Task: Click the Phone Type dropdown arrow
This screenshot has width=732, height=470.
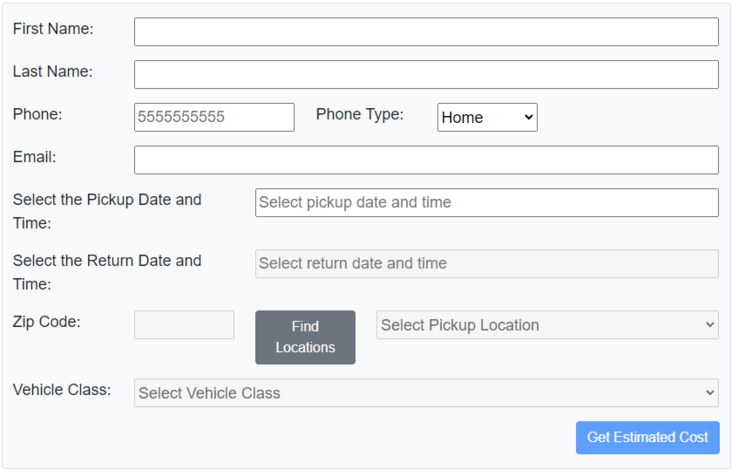Action: 528,117
